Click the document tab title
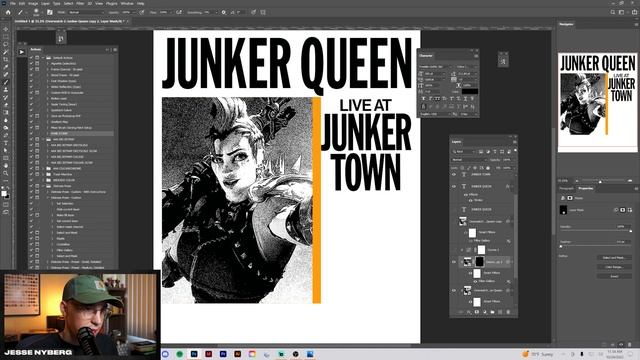 click(69, 21)
